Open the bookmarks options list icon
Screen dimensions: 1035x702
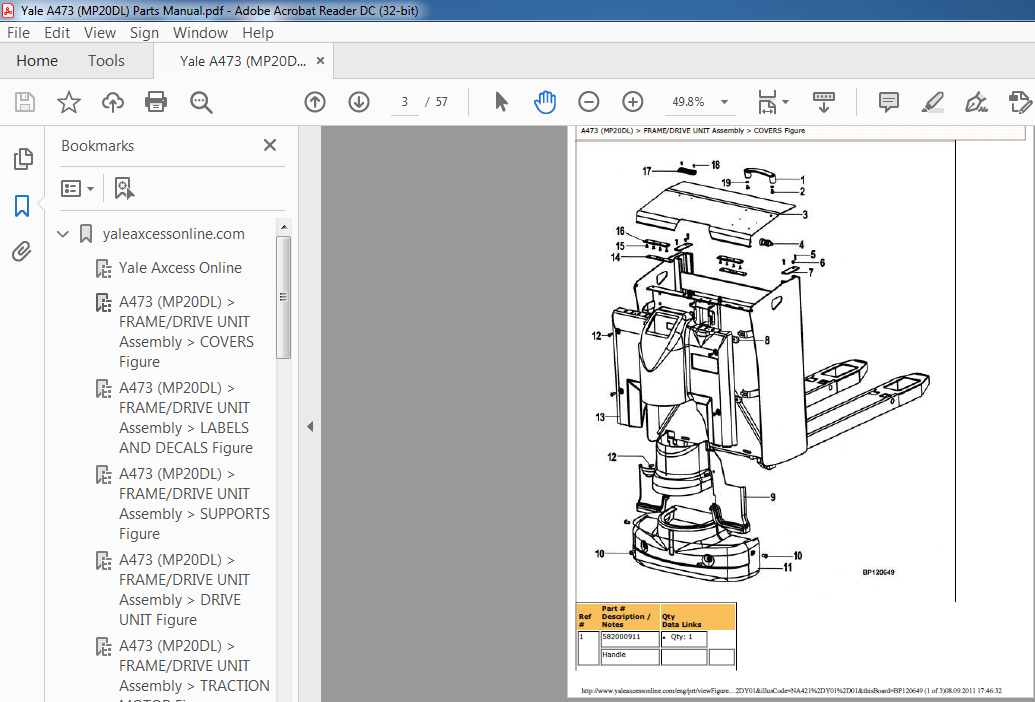point(77,189)
